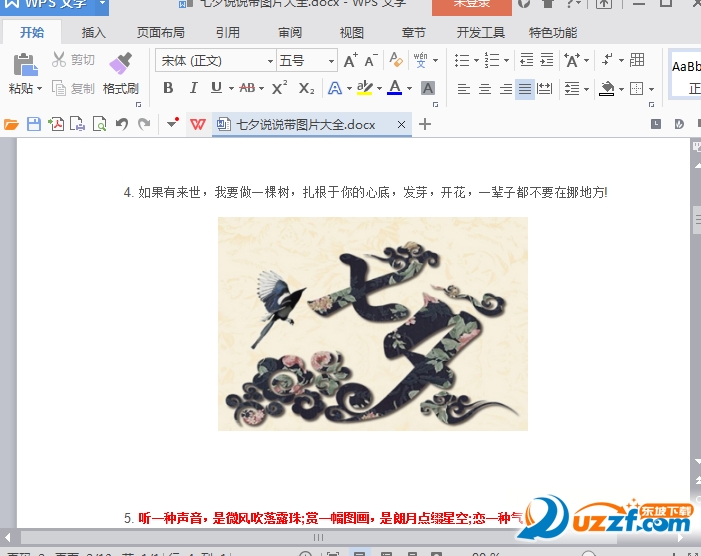Open the 页面布局 ribbon tab

(x=160, y=33)
